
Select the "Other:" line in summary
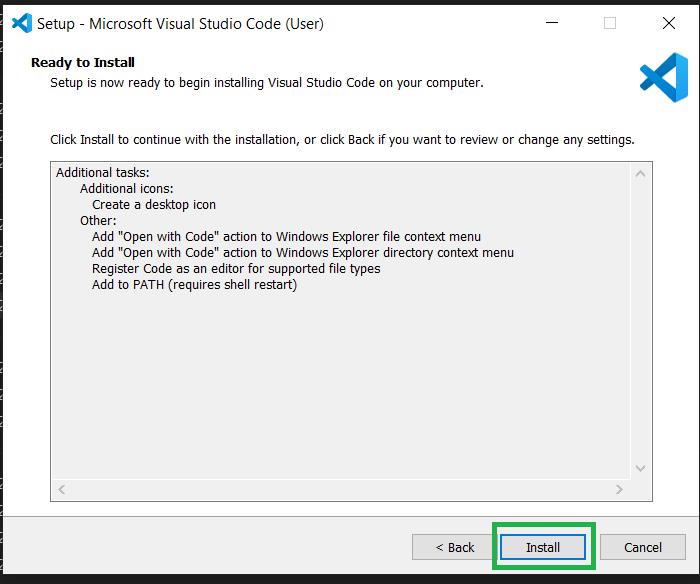[98, 221]
